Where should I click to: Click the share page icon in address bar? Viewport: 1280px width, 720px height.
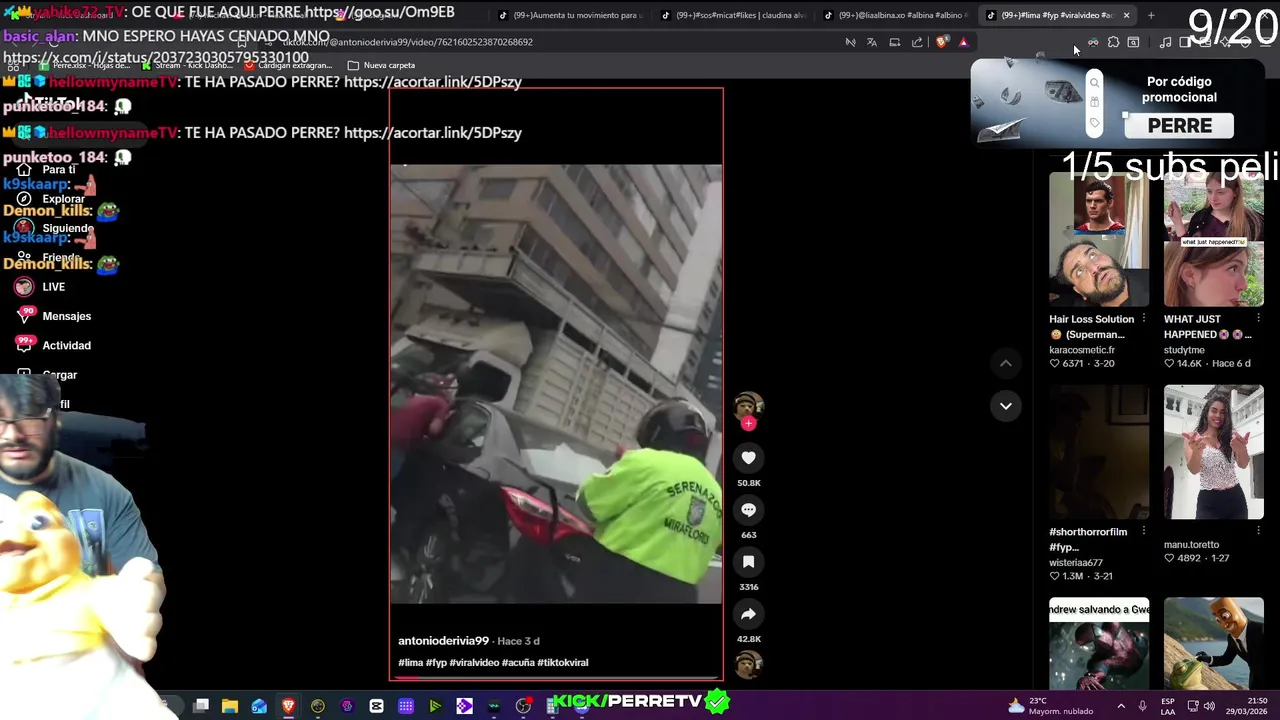click(917, 42)
